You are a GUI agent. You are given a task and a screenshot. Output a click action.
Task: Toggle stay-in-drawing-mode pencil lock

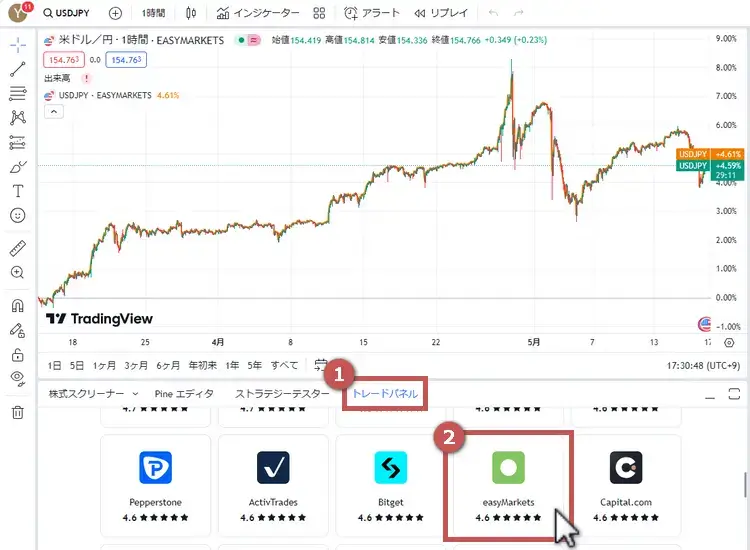(x=18, y=330)
